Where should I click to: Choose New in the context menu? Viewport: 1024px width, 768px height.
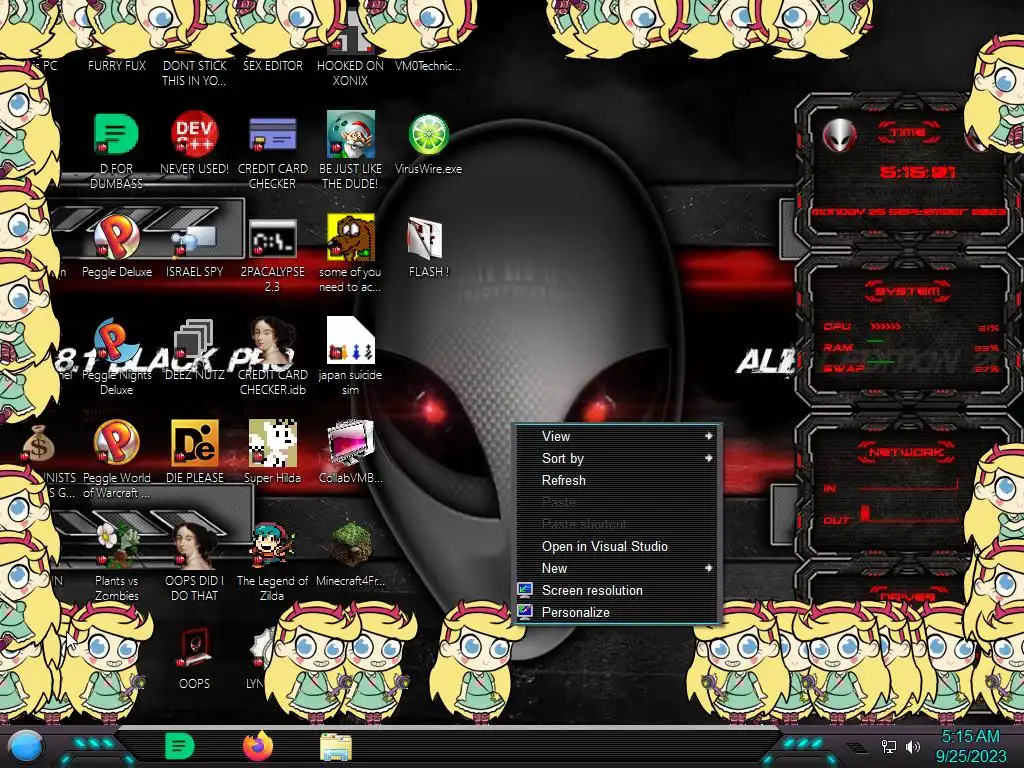617,568
